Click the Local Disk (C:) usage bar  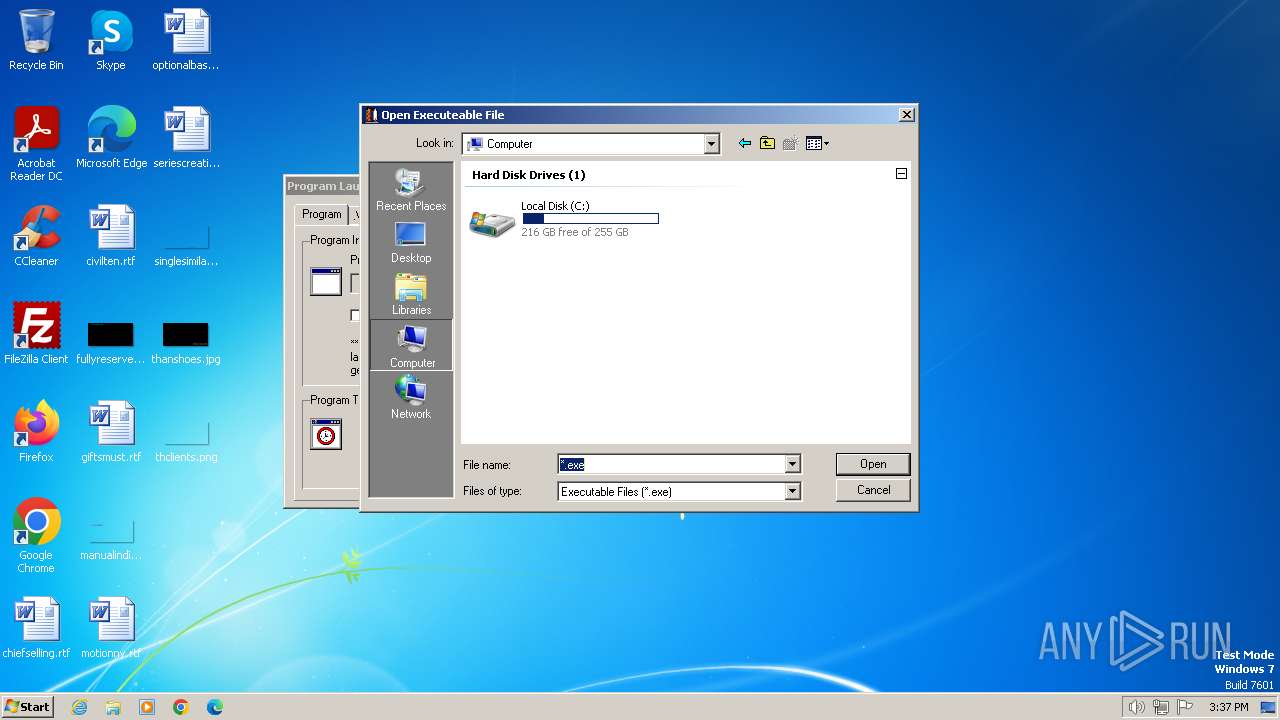(590, 218)
